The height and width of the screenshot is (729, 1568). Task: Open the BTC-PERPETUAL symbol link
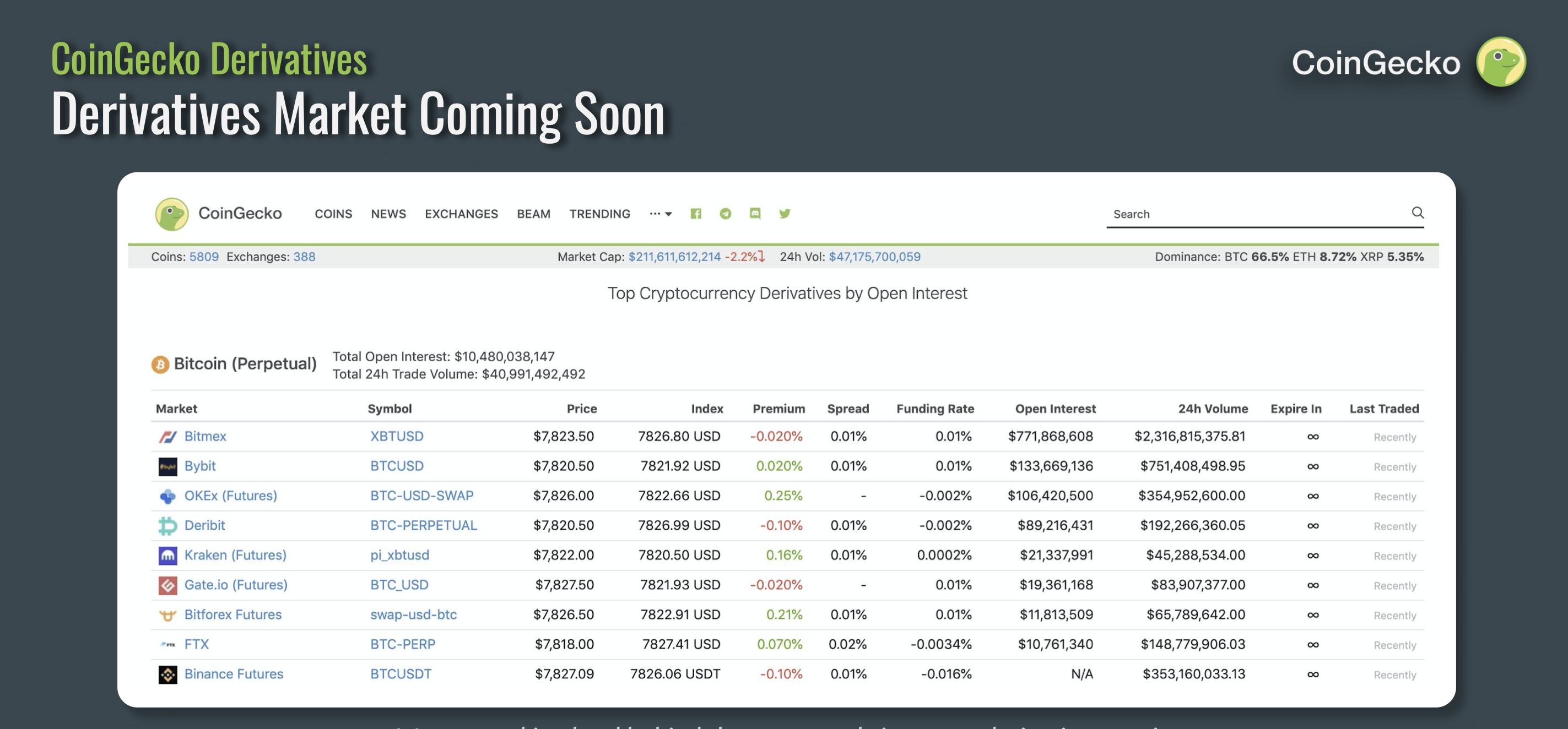[424, 525]
